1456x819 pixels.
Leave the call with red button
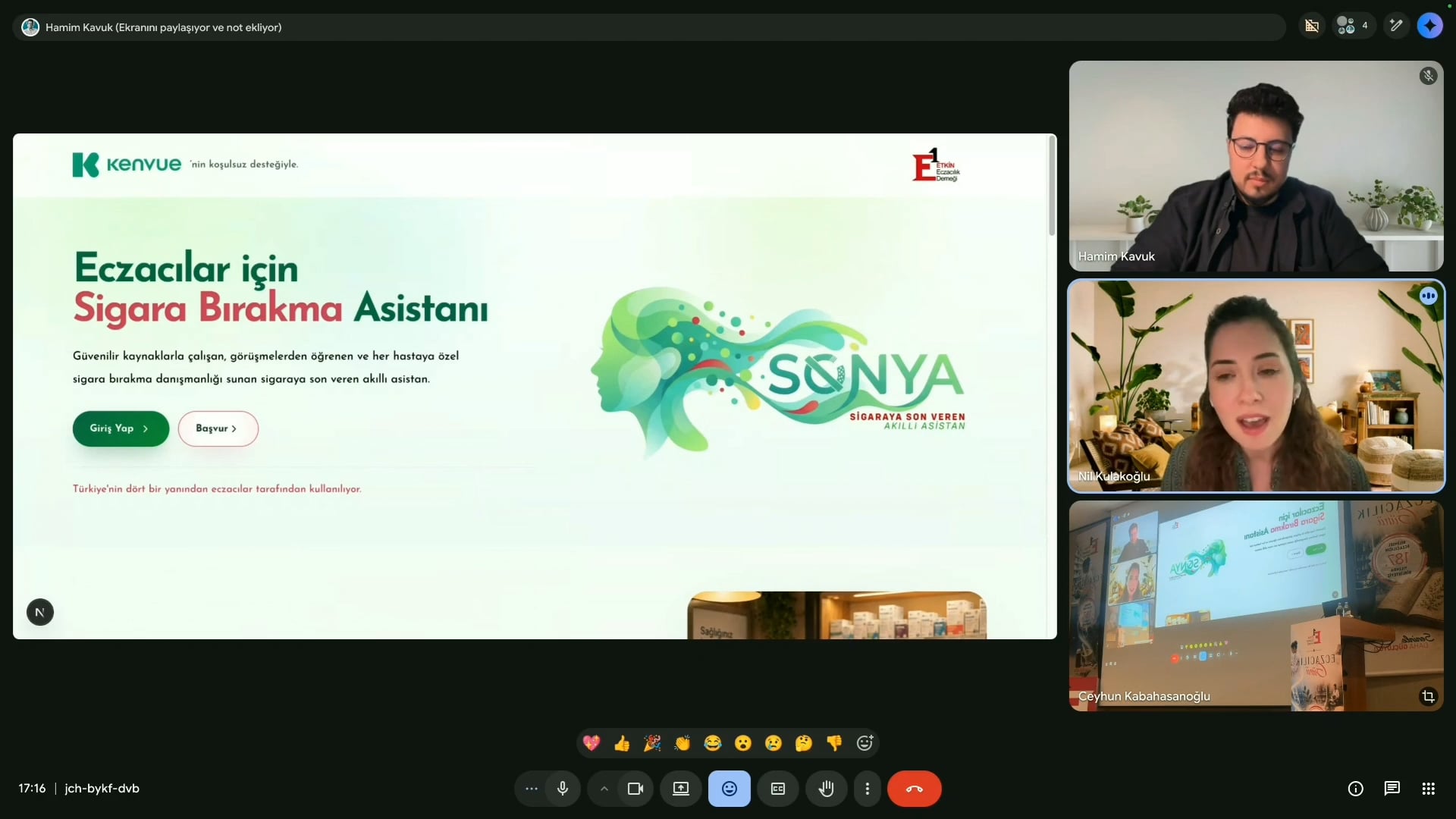915,789
